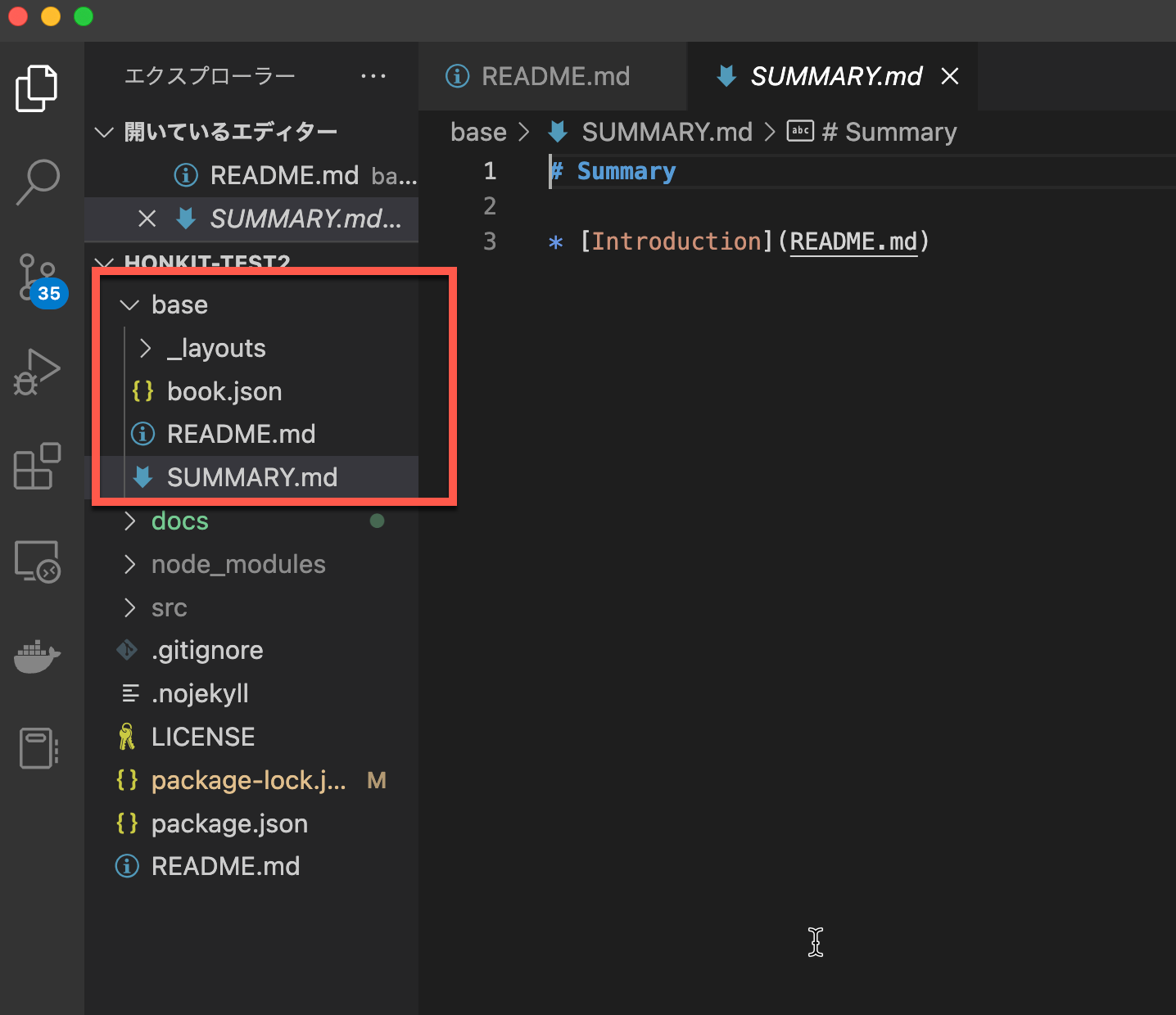The image size is (1176, 1015).
Task: Click the yellow macOS minimize button
Action: [x=51, y=16]
